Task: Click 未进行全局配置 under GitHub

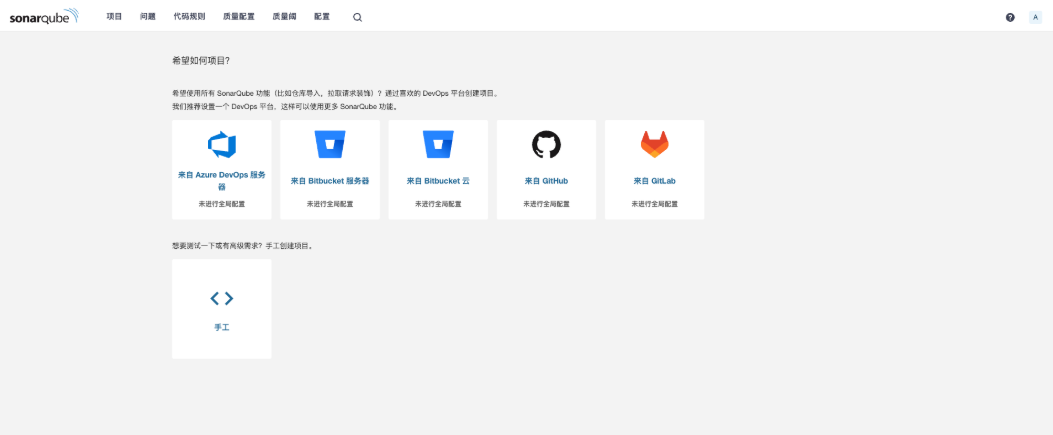Action: (x=546, y=203)
